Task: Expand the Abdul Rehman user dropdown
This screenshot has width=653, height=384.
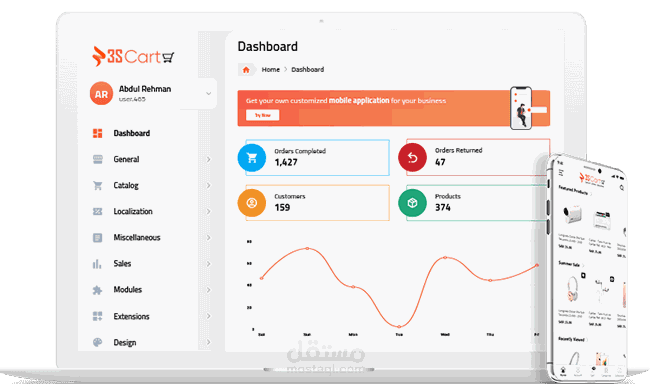Action: (x=209, y=94)
